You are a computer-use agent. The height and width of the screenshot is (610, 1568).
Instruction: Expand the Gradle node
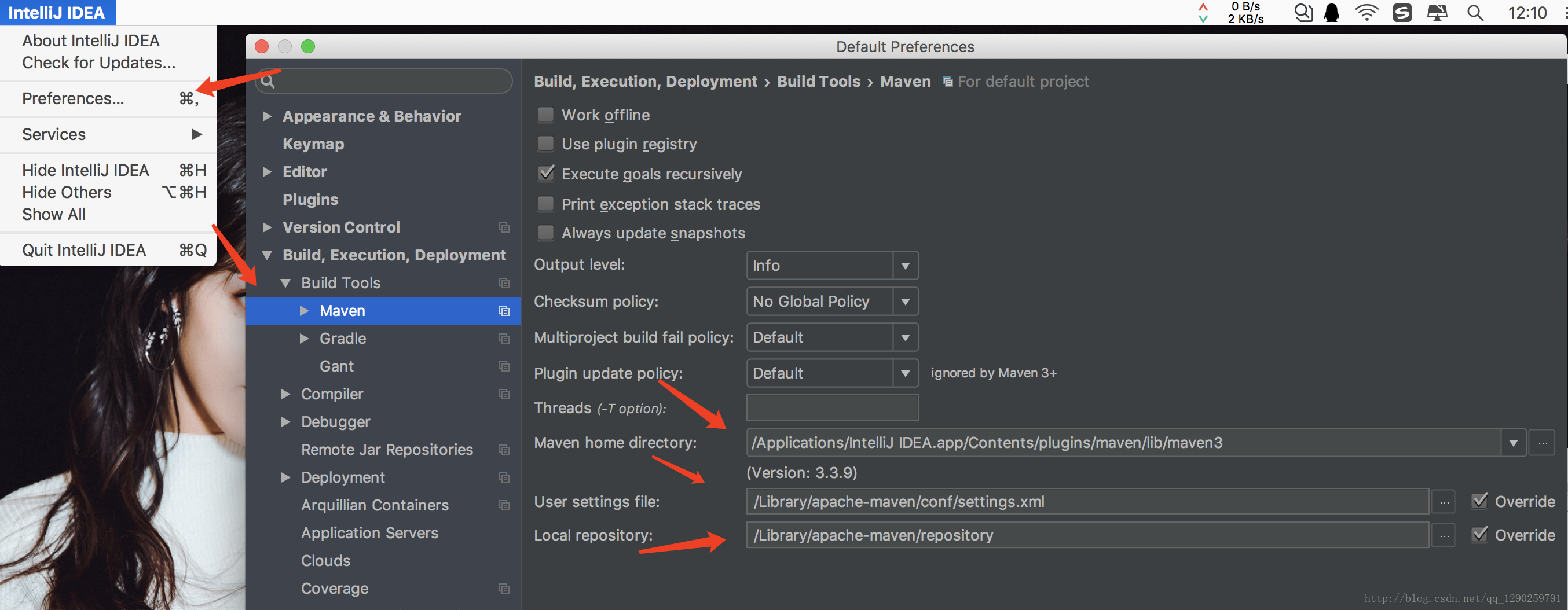[305, 339]
